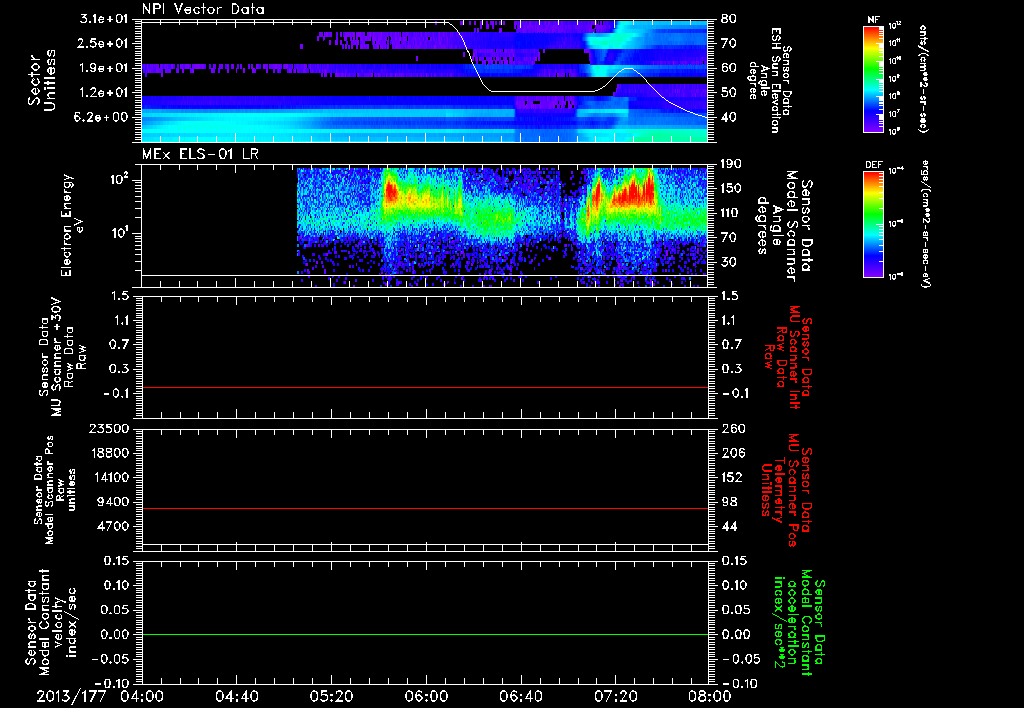This screenshot has height=708, width=1024.
Task: Click the 'MU Scanner +30V Raw Data' label
Action: (x=62, y=357)
